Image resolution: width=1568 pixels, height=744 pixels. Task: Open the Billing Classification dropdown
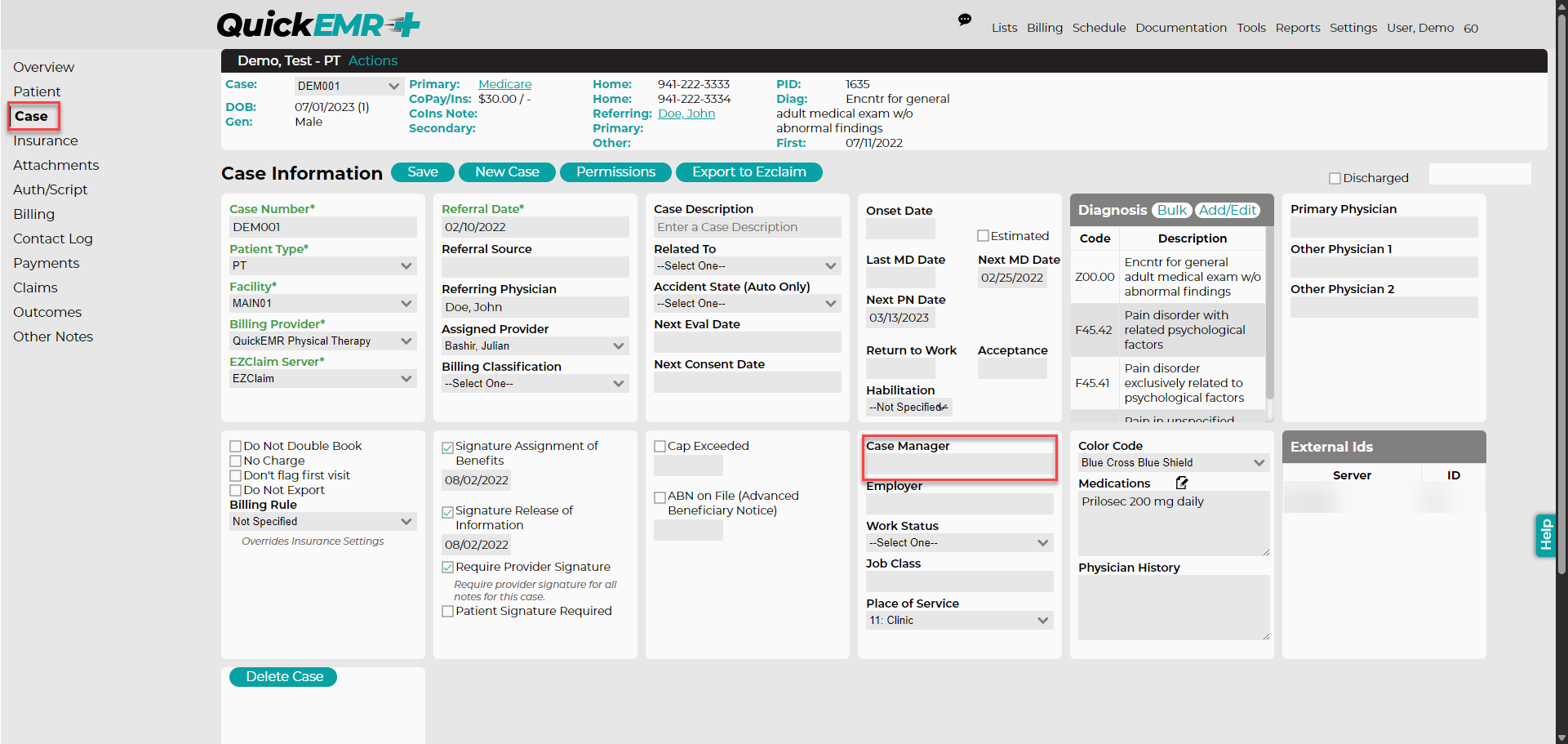click(535, 383)
